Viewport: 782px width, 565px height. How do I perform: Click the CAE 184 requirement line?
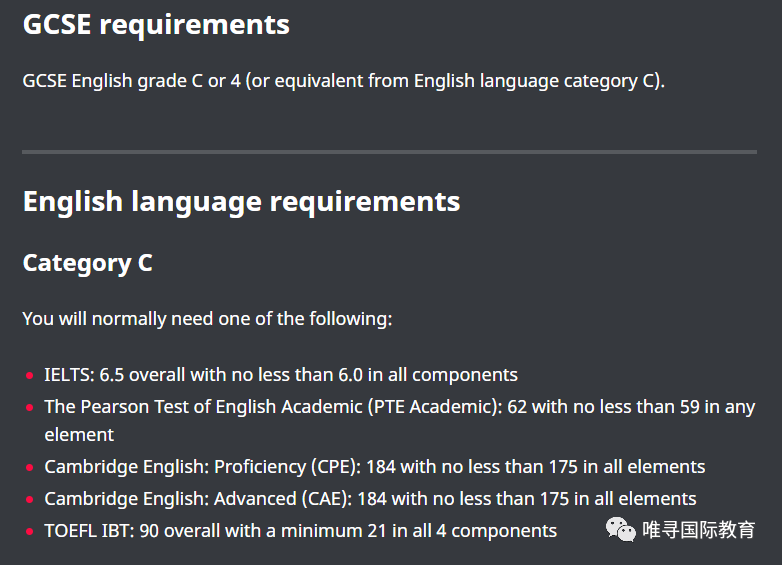click(x=370, y=499)
